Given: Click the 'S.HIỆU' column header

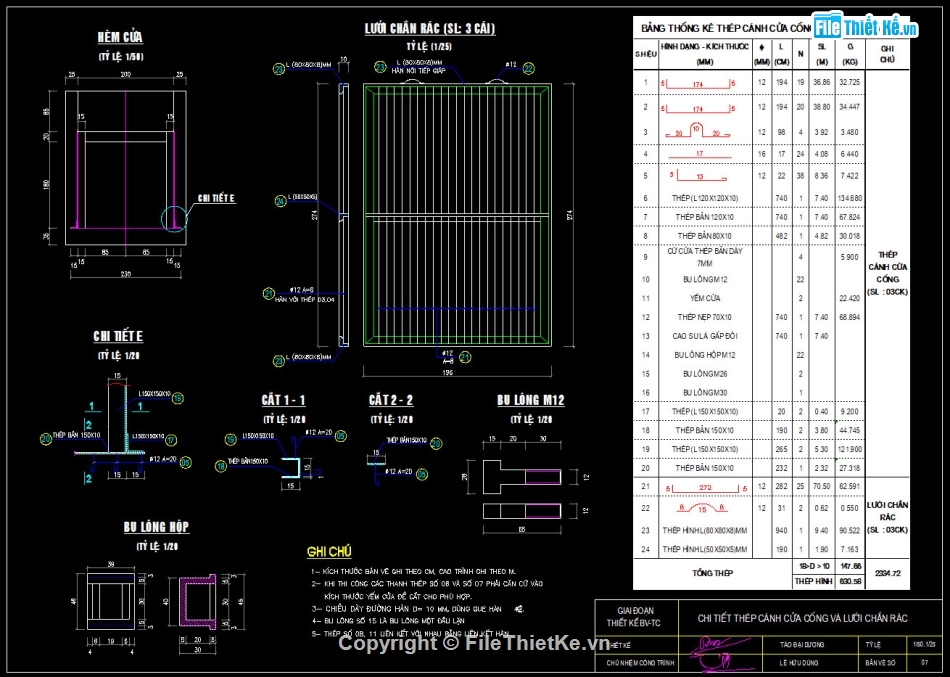Looking at the screenshot, I should pos(646,54).
